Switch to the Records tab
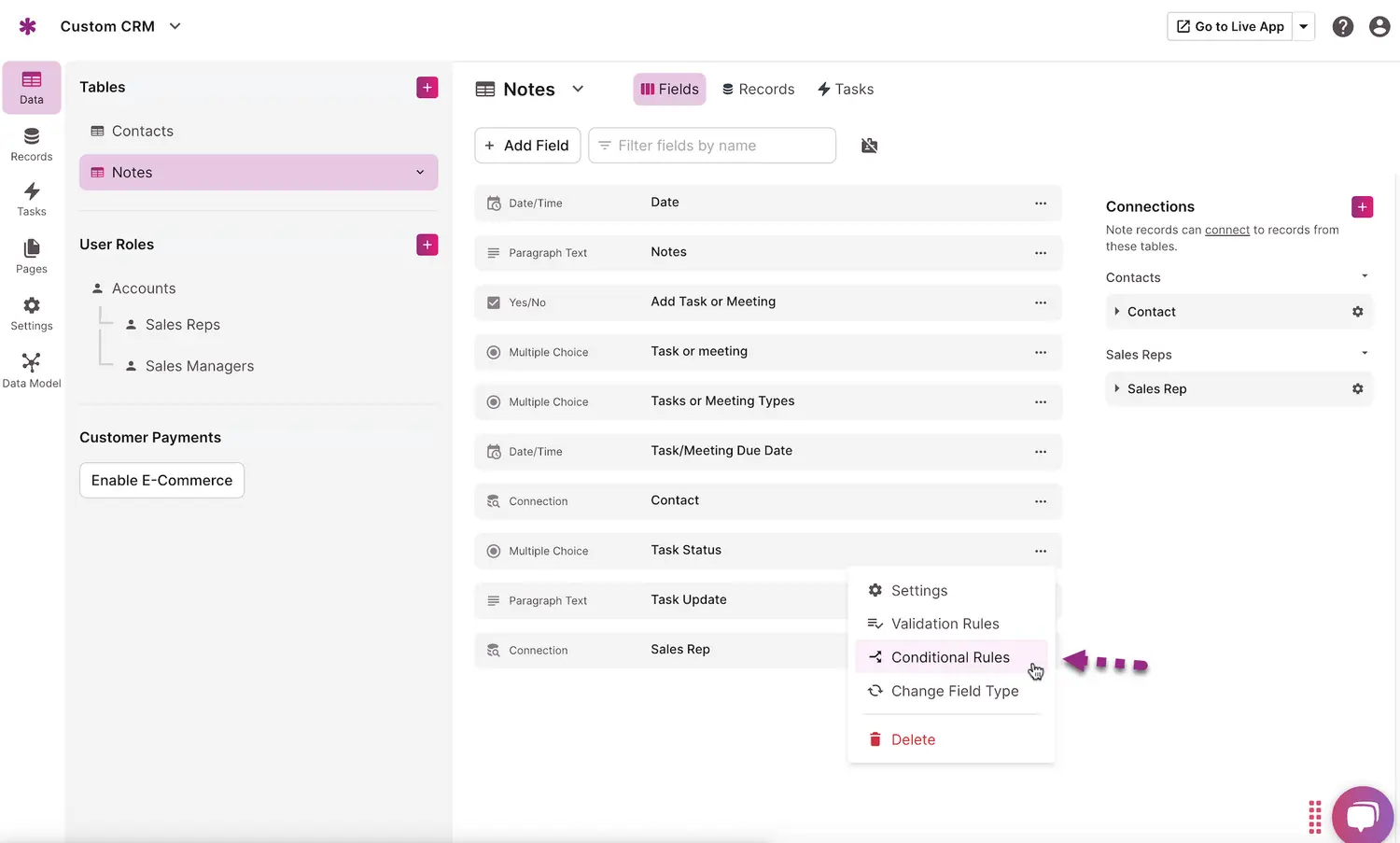Screen dimensions: 1400x843 coord(758,90)
